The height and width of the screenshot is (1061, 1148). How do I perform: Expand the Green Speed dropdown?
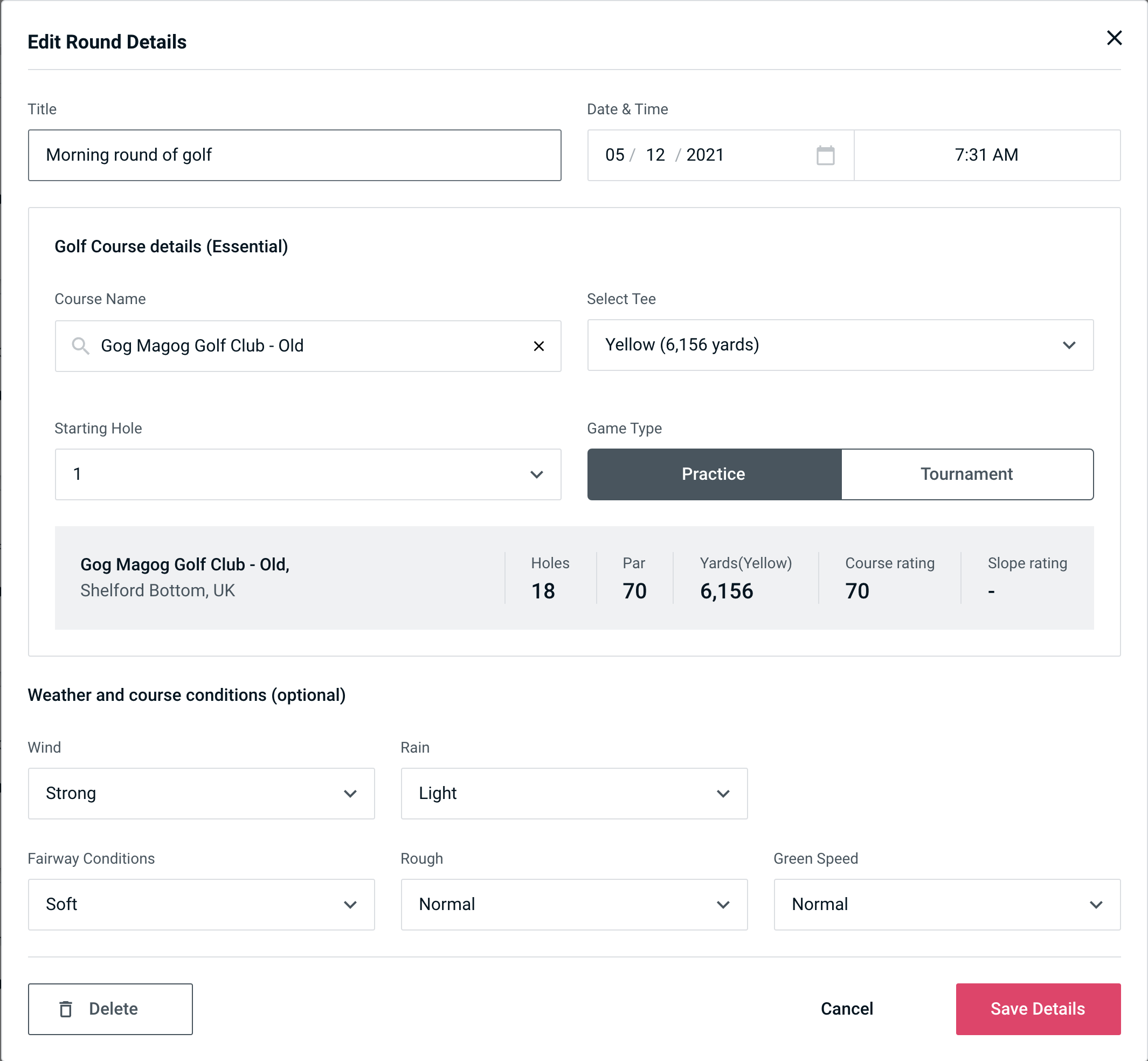click(x=947, y=904)
